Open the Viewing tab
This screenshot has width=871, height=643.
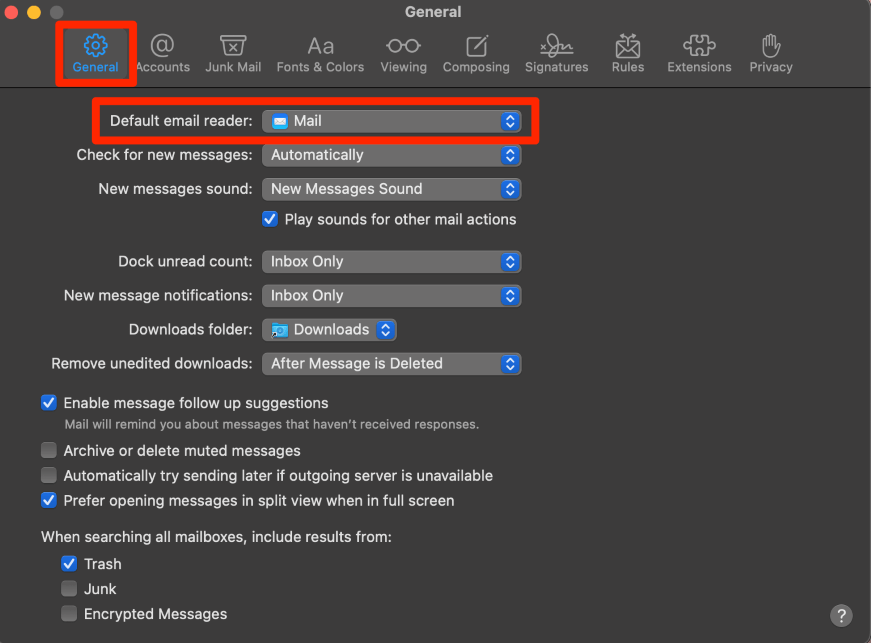pyautogui.click(x=404, y=54)
